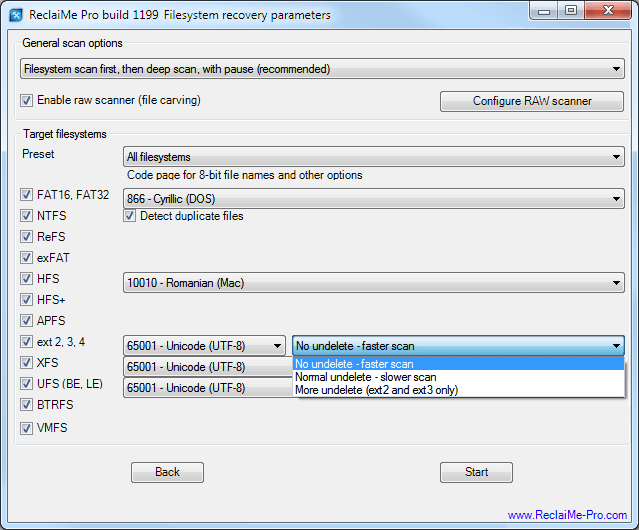639x530 pixels.
Task: Click the Configure RAW scanner button
Action: pyautogui.click(x=532, y=101)
